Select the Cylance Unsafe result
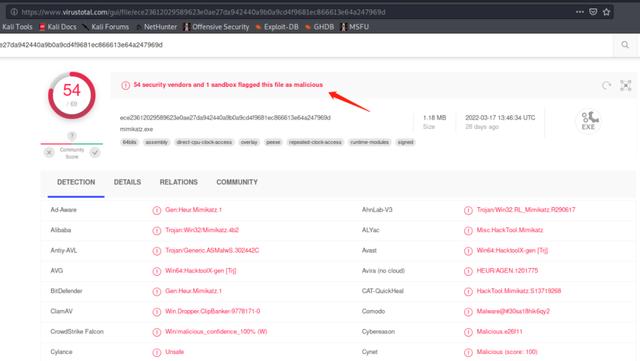Viewport: 640px width, 361px height. point(175,352)
